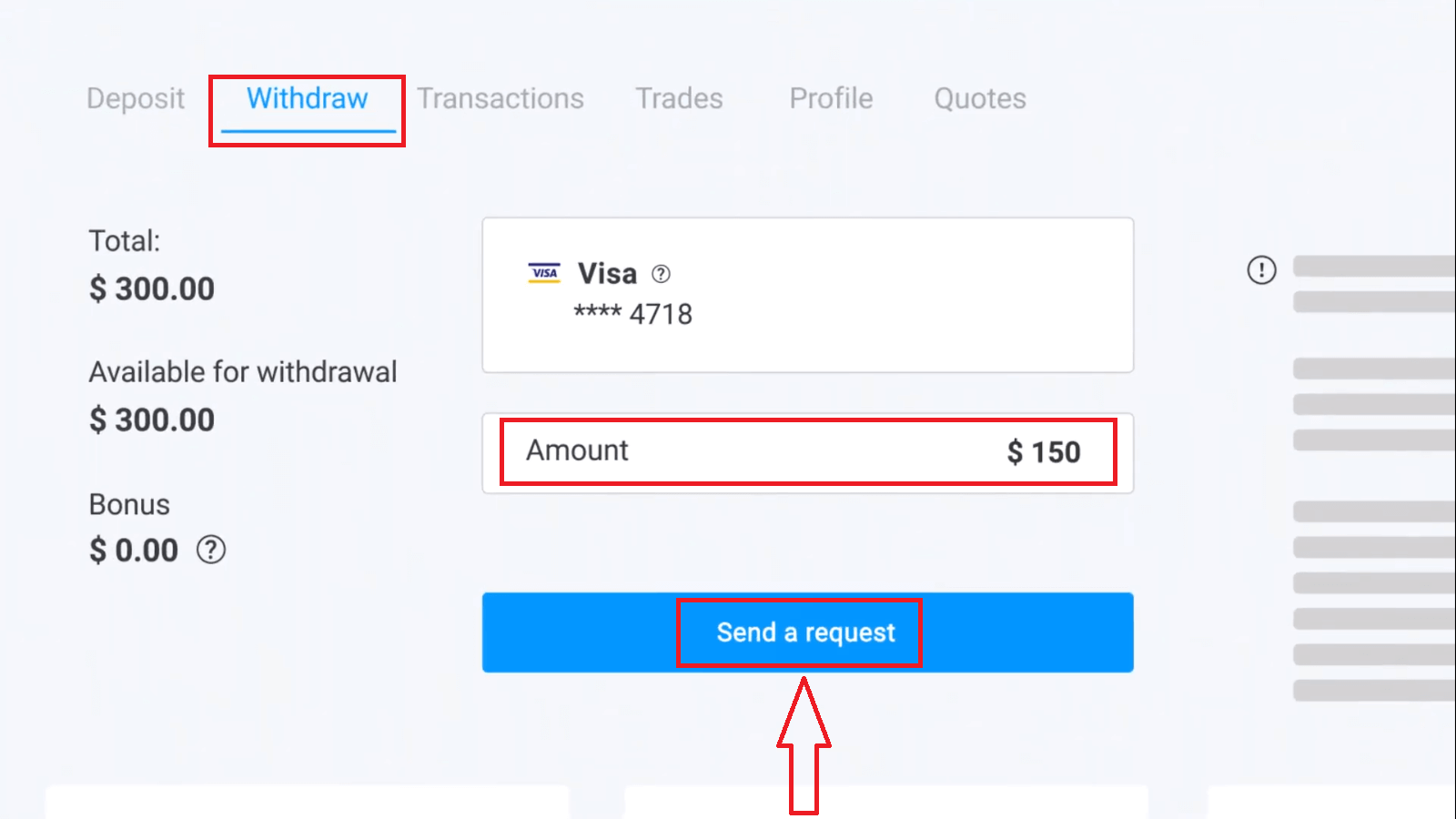The height and width of the screenshot is (819, 1456).
Task: Click the Visa card logo icon
Action: coord(543,273)
